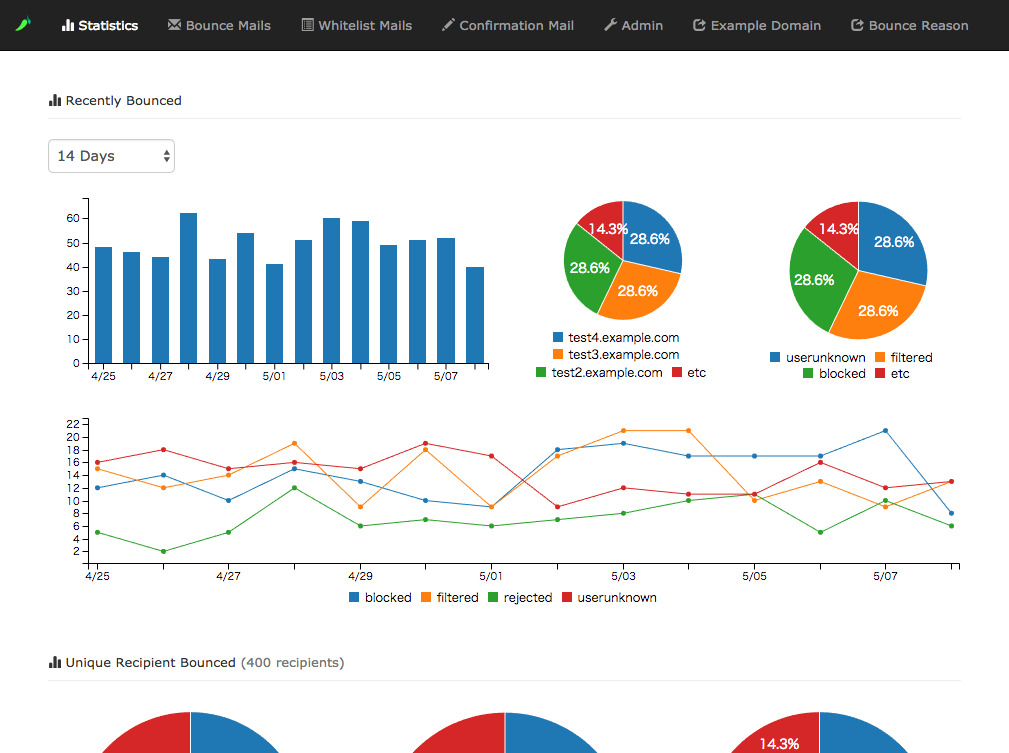Toggle etc legend in reason pie chart
The image size is (1009, 753).
pyautogui.click(x=880, y=373)
